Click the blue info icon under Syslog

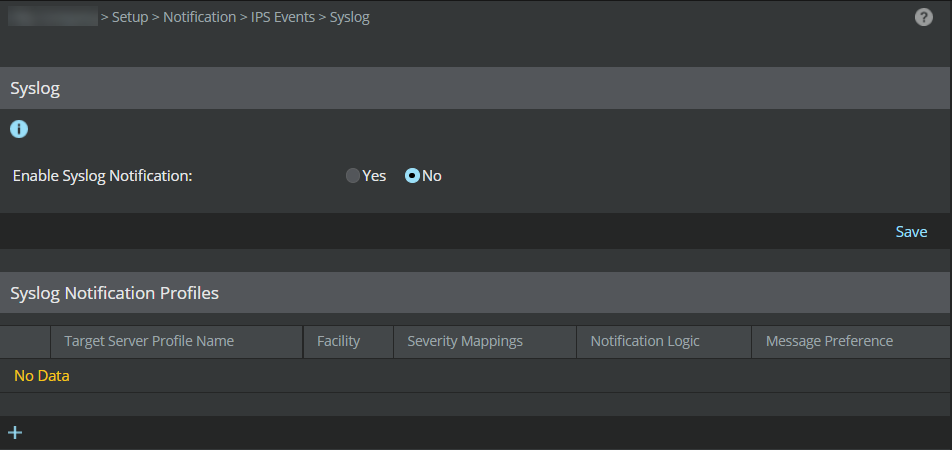click(19, 129)
